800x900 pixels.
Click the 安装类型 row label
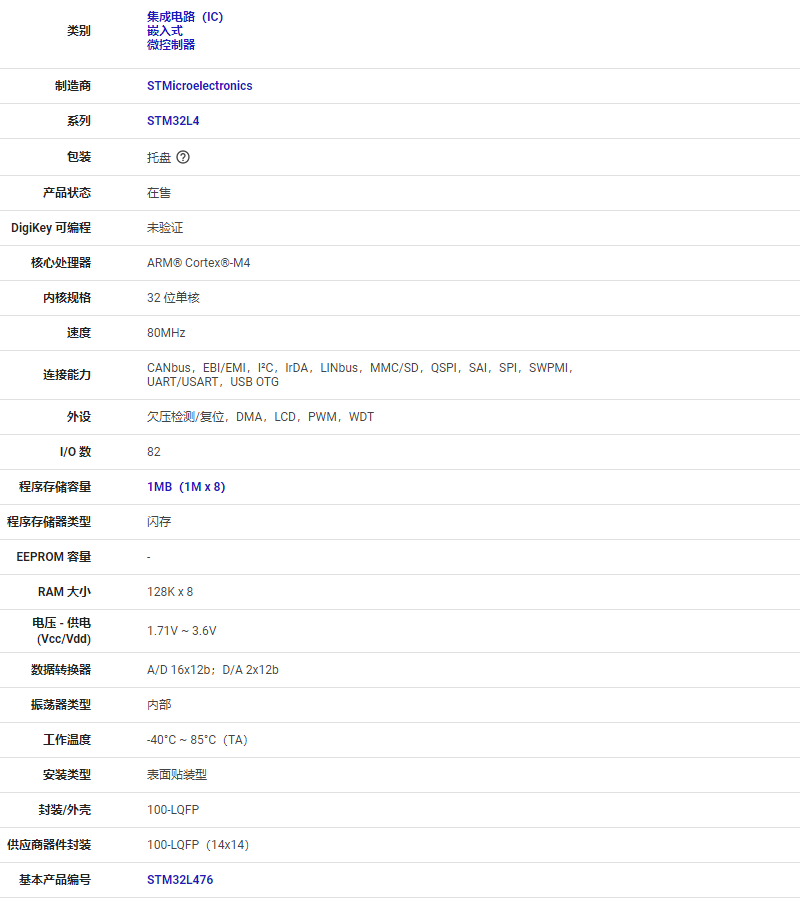click(x=67, y=775)
